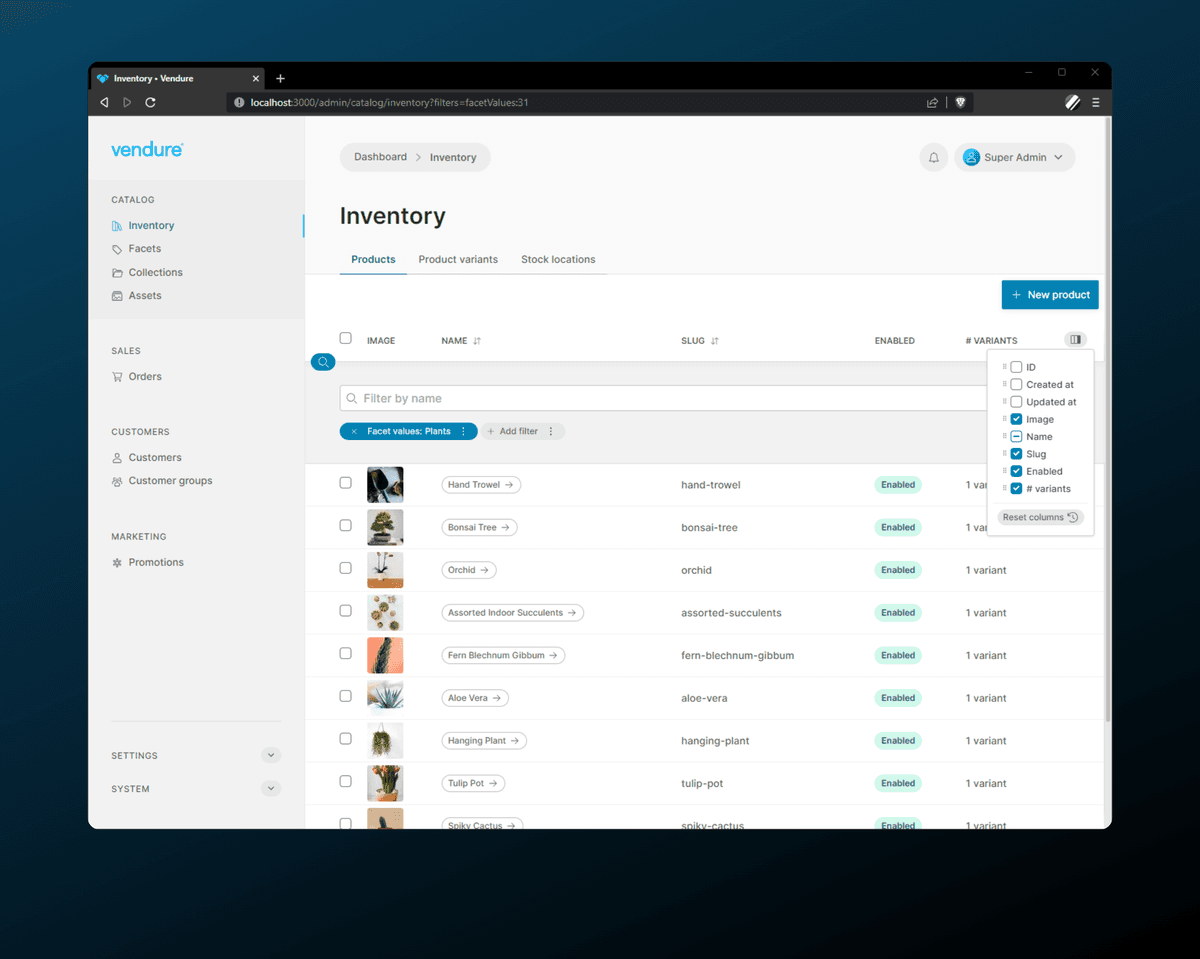Tick the Hand Trowel row checkbox

point(346,483)
